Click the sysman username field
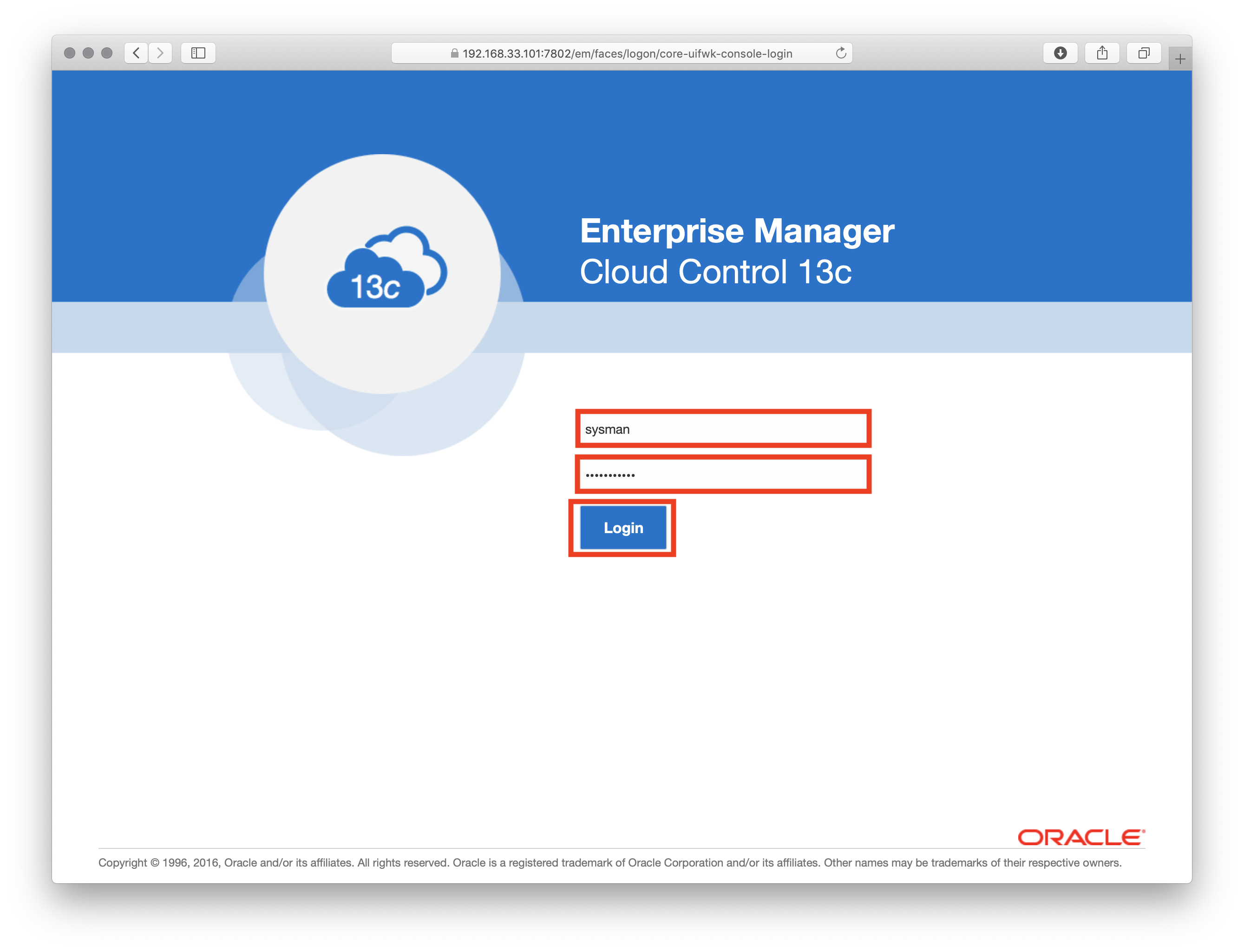The width and height of the screenshot is (1244, 952). [723, 429]
